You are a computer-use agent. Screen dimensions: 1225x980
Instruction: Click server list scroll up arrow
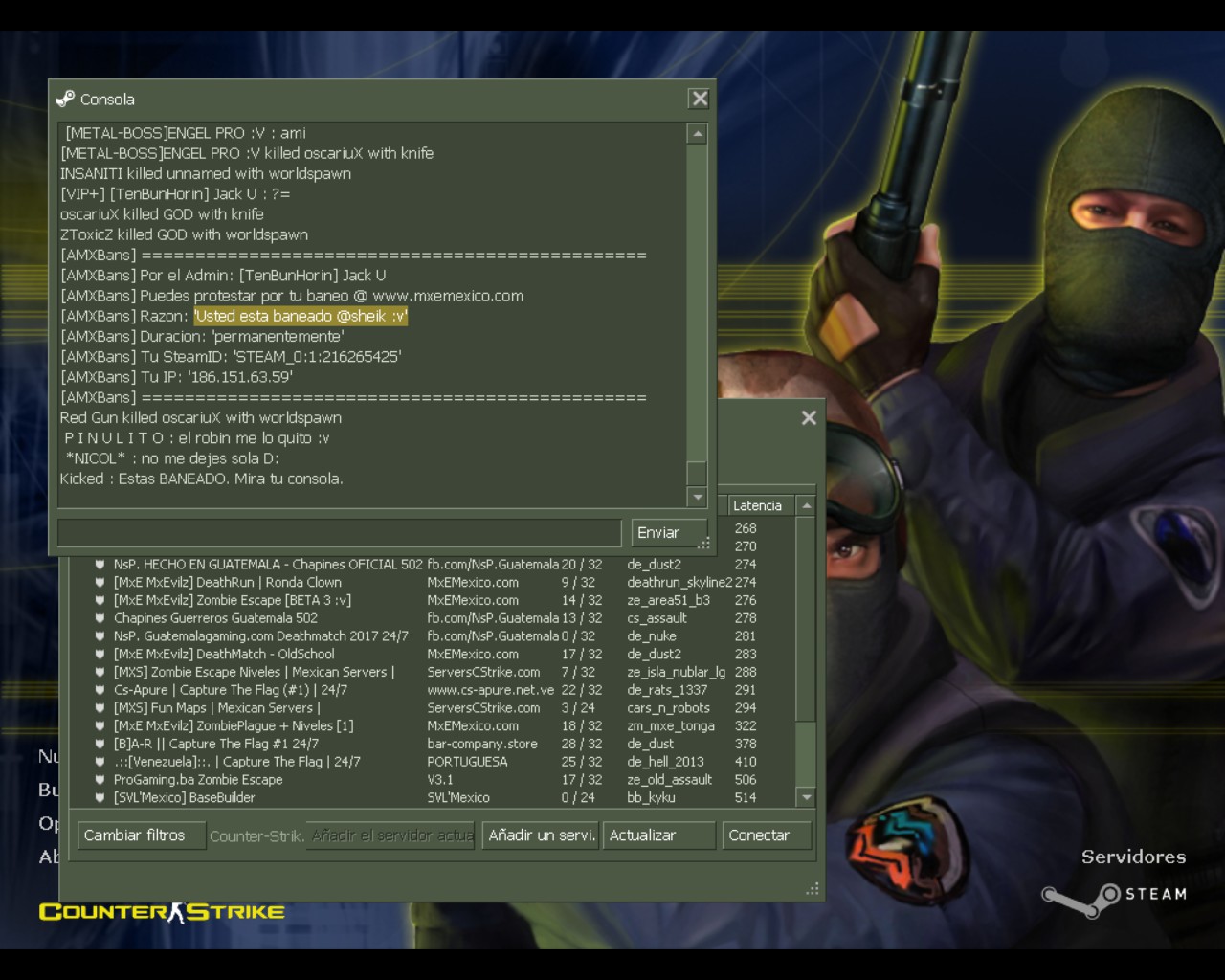coord(806,505)
